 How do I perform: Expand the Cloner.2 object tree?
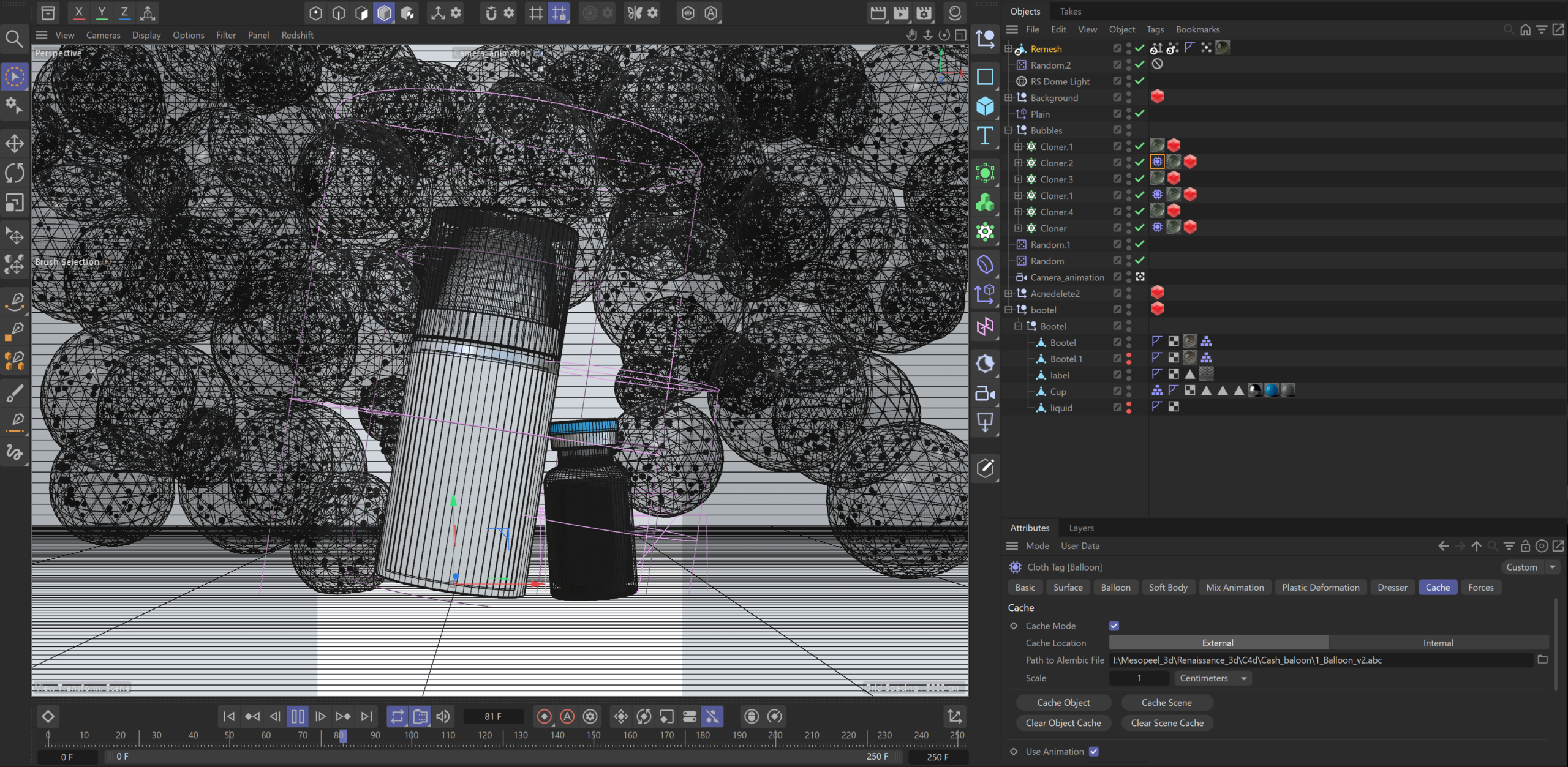[x=1018, y=163]
